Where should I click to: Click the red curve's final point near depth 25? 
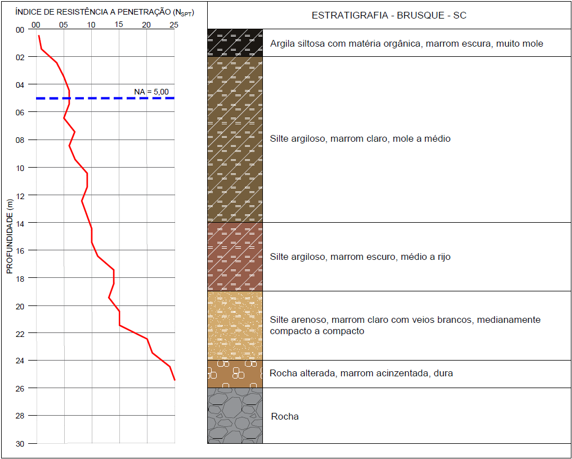click(175, 380)
